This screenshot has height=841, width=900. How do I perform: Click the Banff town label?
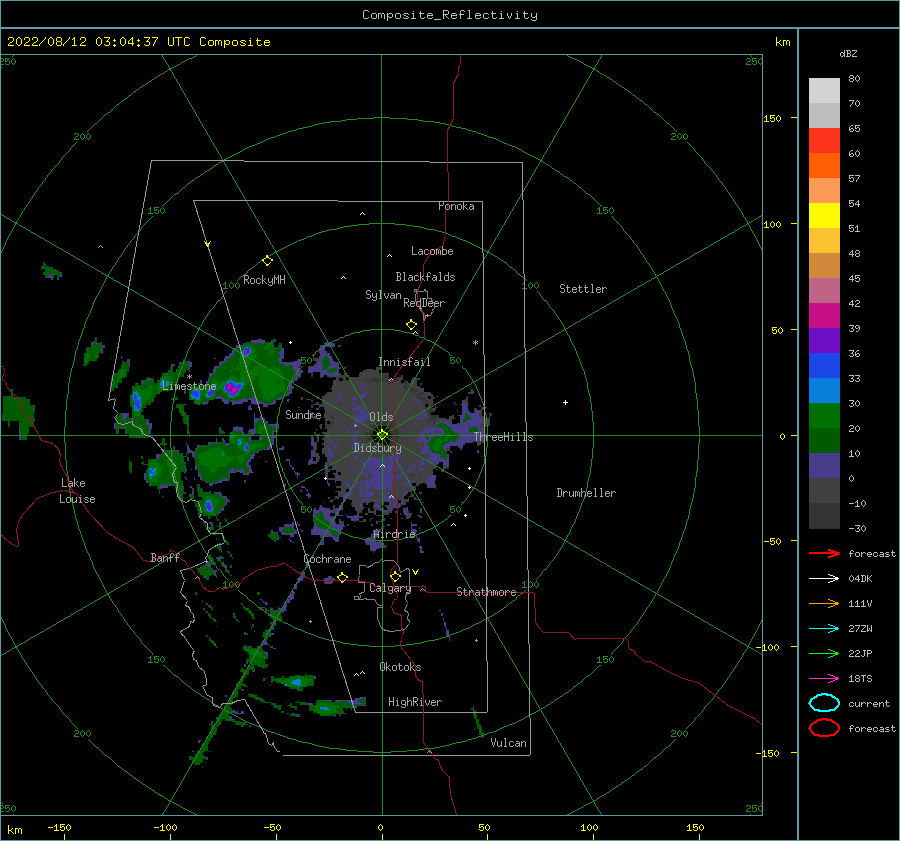tap(165, 557)
